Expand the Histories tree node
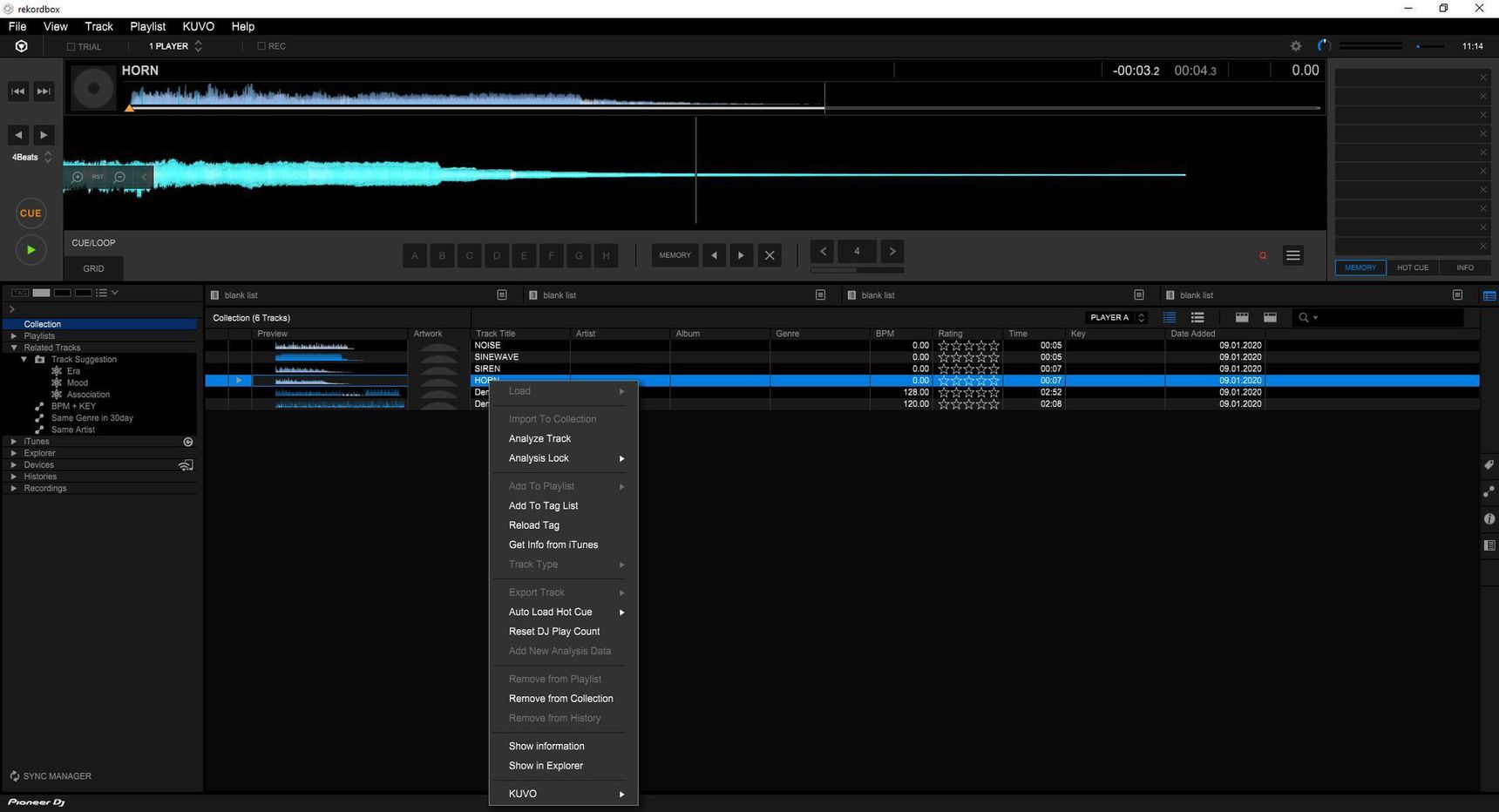1499x812 pixels. pyautogui.click(x=14, y=477)
